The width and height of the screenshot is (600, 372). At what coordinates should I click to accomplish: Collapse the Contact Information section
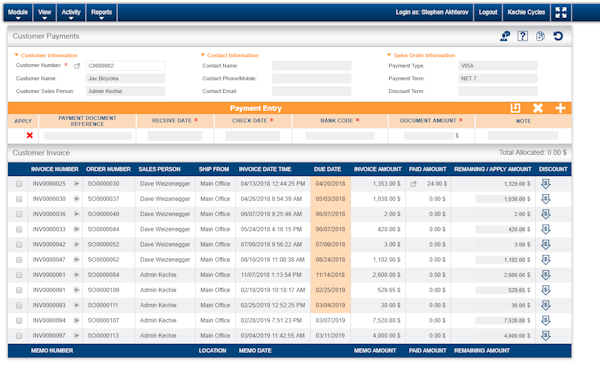(x=203, y=55)
